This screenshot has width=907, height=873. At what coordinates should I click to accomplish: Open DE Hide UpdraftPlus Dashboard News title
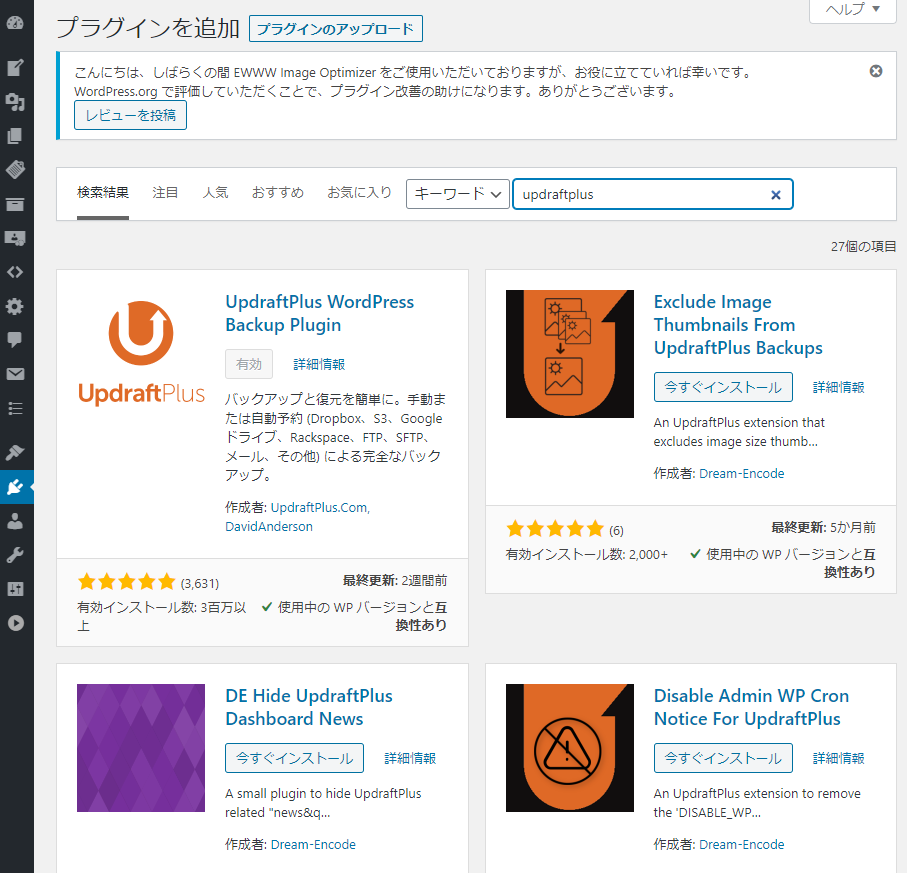(x=309, y=707)
